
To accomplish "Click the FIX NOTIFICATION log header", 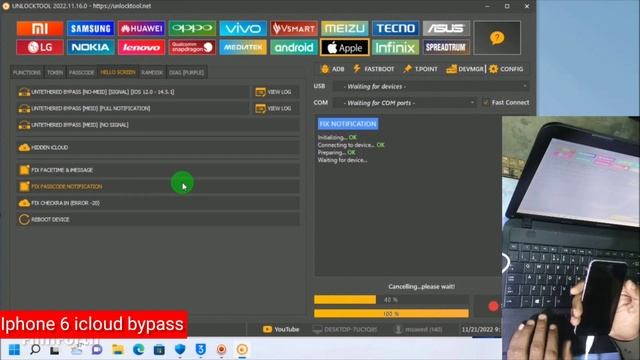I will coord(348,124).
